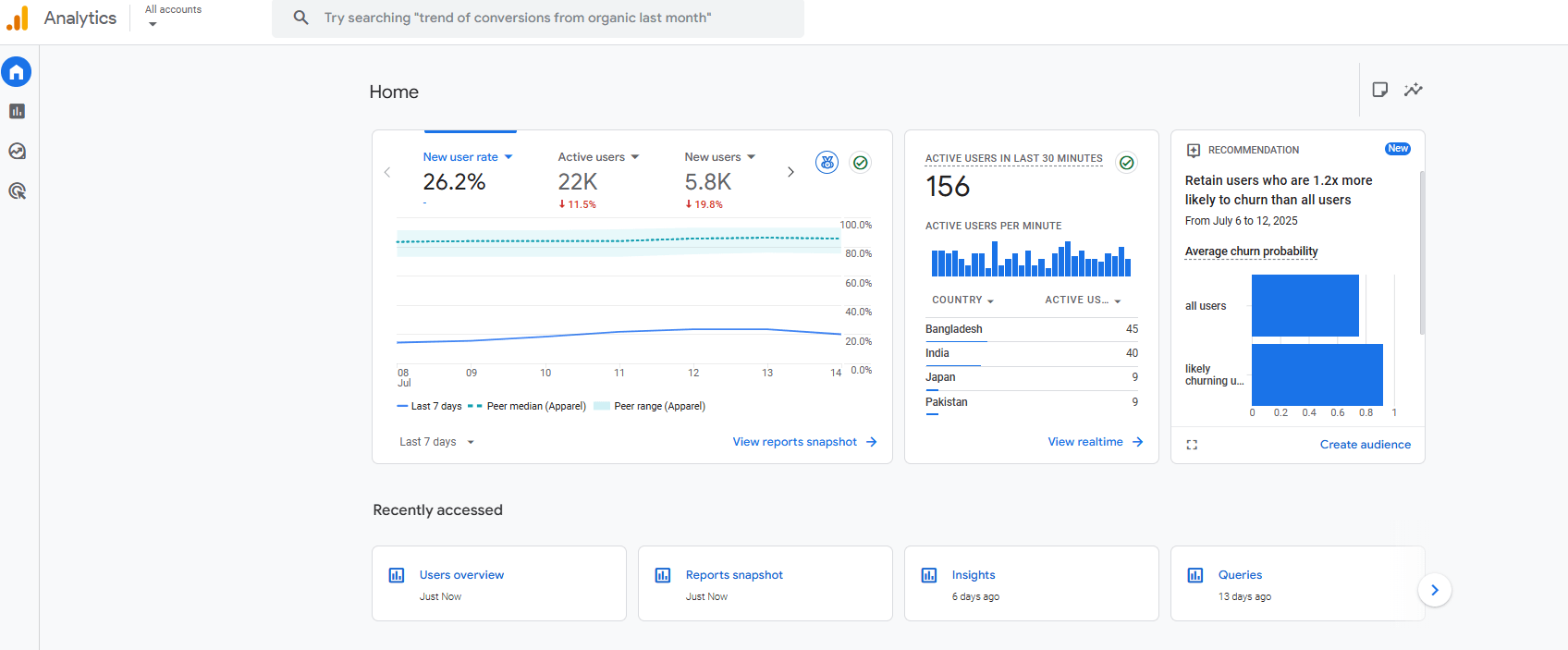The height and width of the screenshot is (650, 1568).
Task: Open the Last 7 days date dropdown
Action: tap(436, 442)
